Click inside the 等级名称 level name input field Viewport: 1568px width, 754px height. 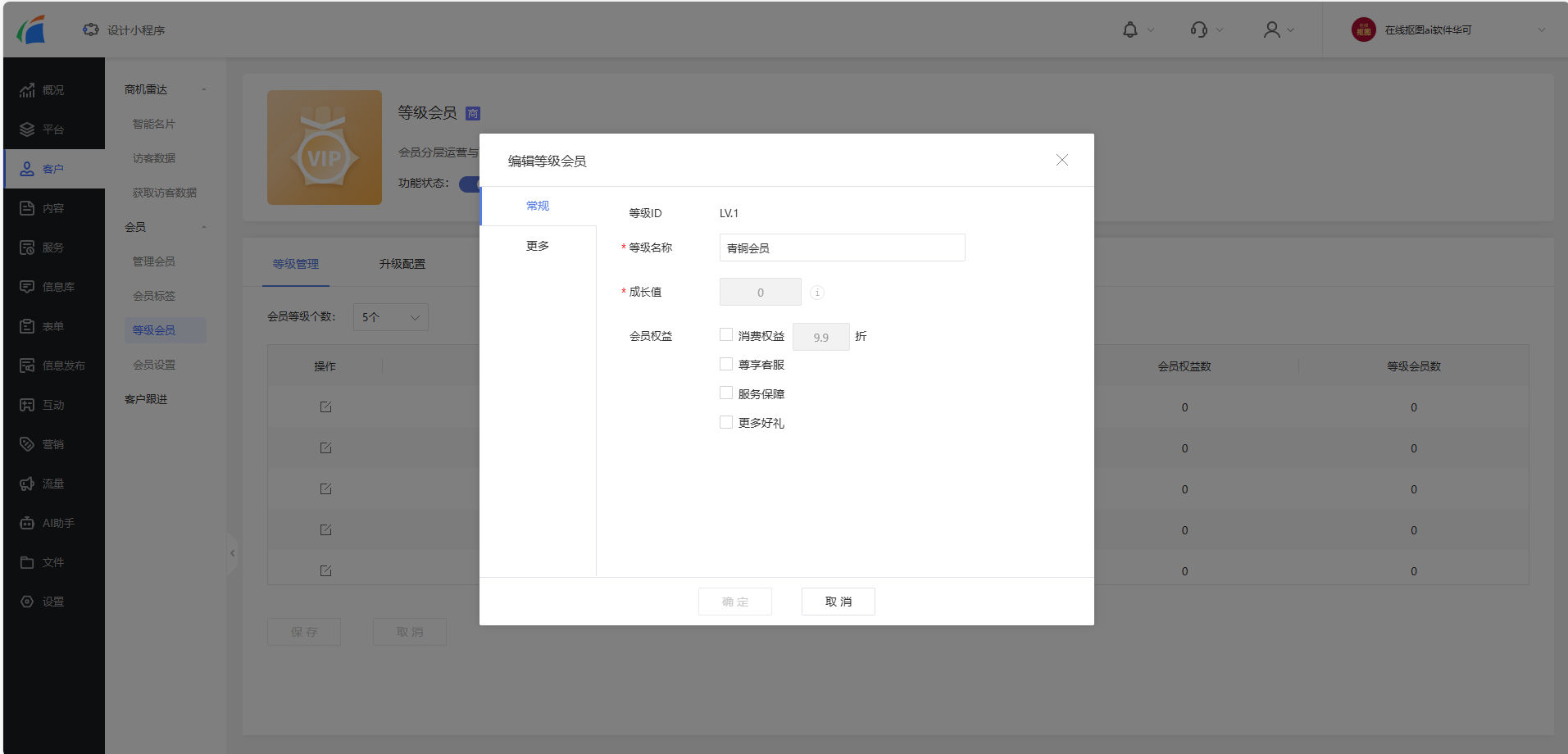pos(842,247)
